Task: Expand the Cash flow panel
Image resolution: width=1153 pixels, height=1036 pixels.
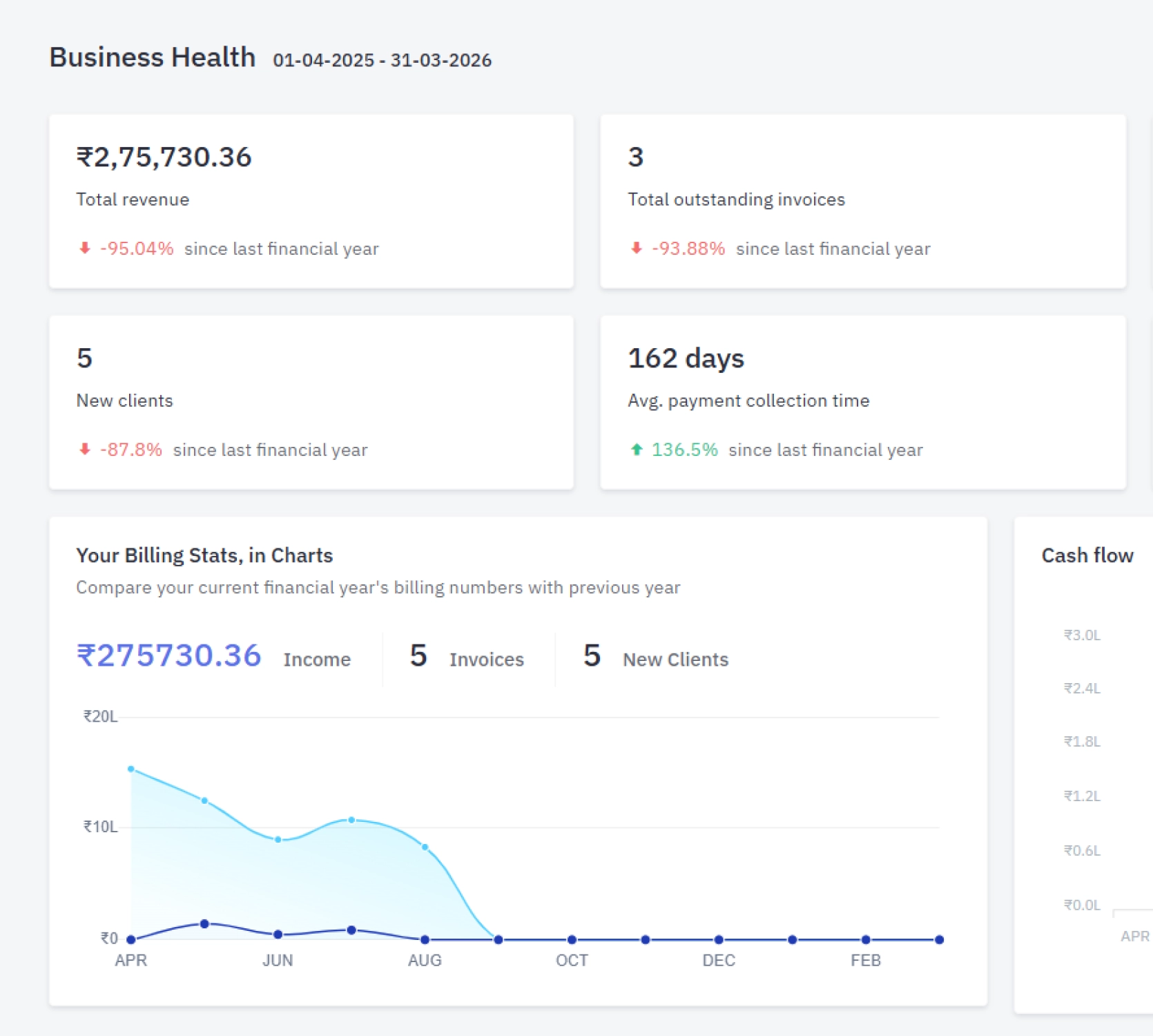Action: 1087,555
